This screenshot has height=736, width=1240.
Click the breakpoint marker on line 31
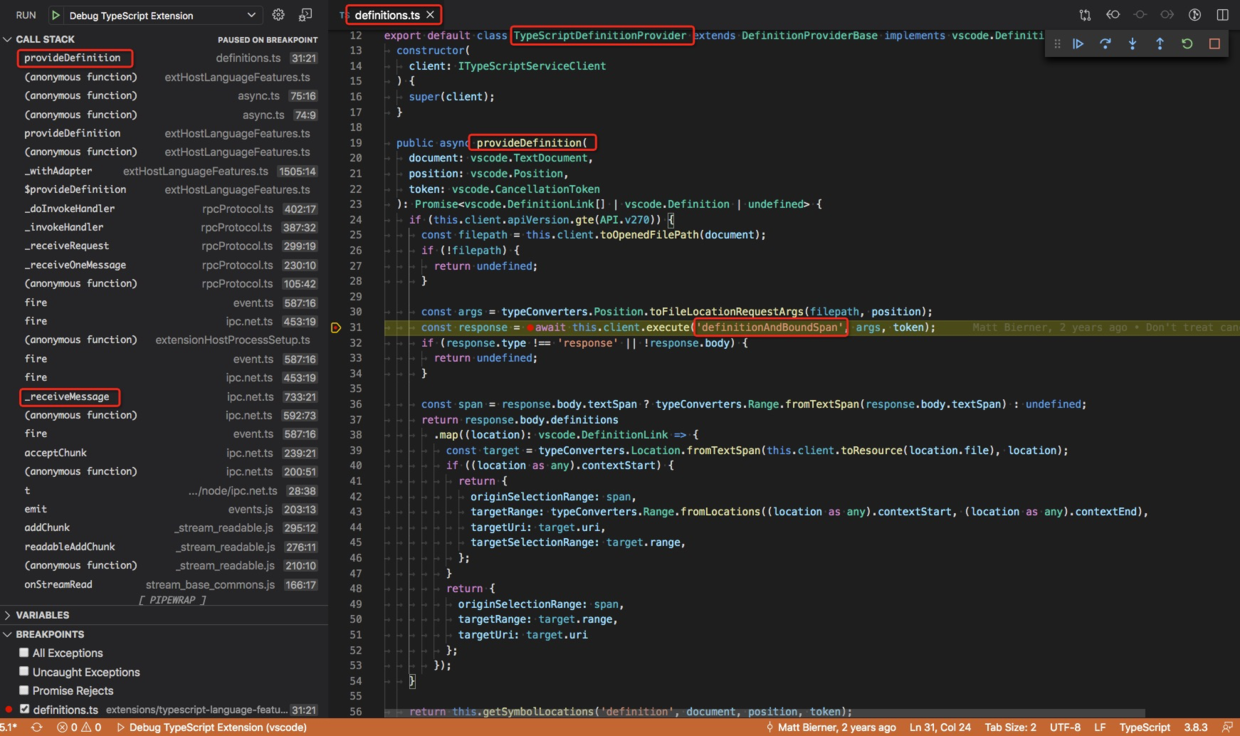(x=336, y=327)
